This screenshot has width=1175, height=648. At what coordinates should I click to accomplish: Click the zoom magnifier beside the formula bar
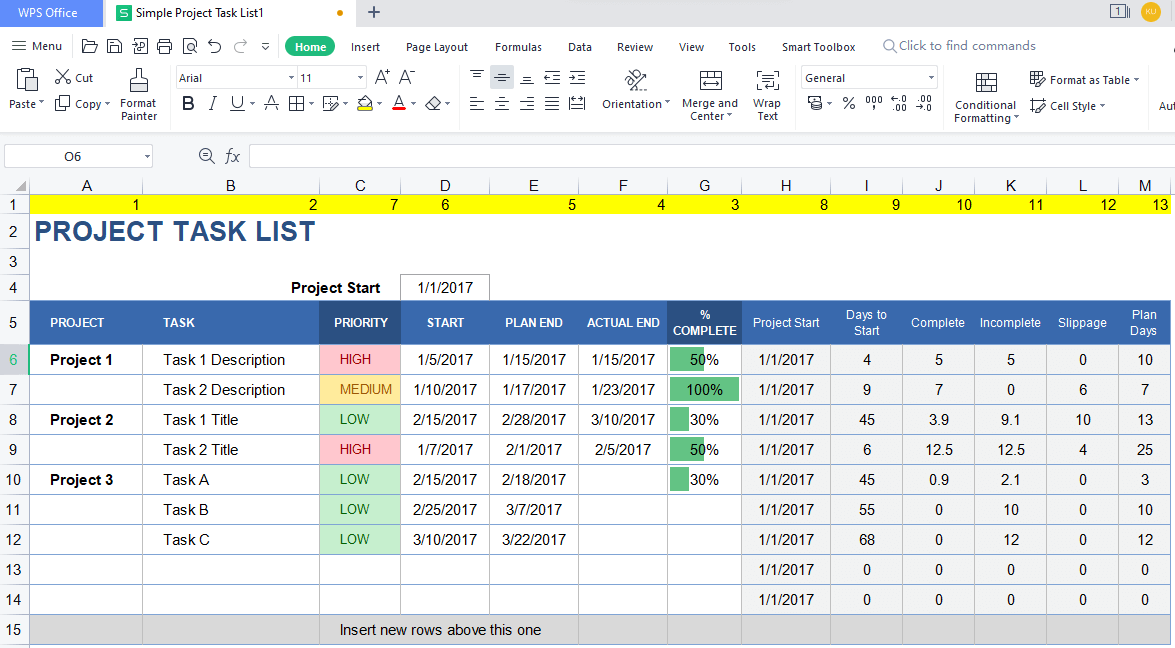(207, 156)
